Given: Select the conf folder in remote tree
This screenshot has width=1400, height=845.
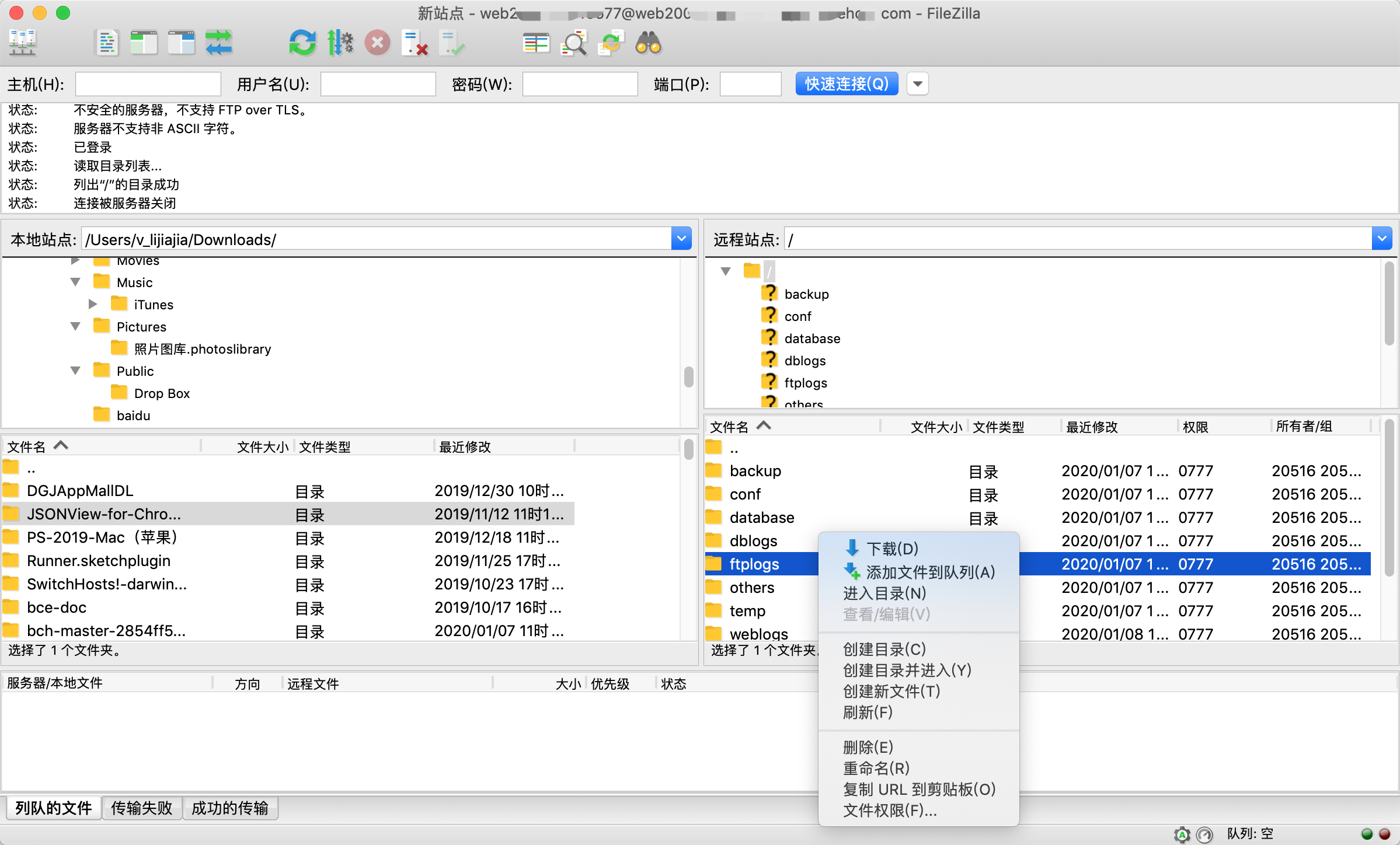Looking at the screenshot, I should (797, 316).
